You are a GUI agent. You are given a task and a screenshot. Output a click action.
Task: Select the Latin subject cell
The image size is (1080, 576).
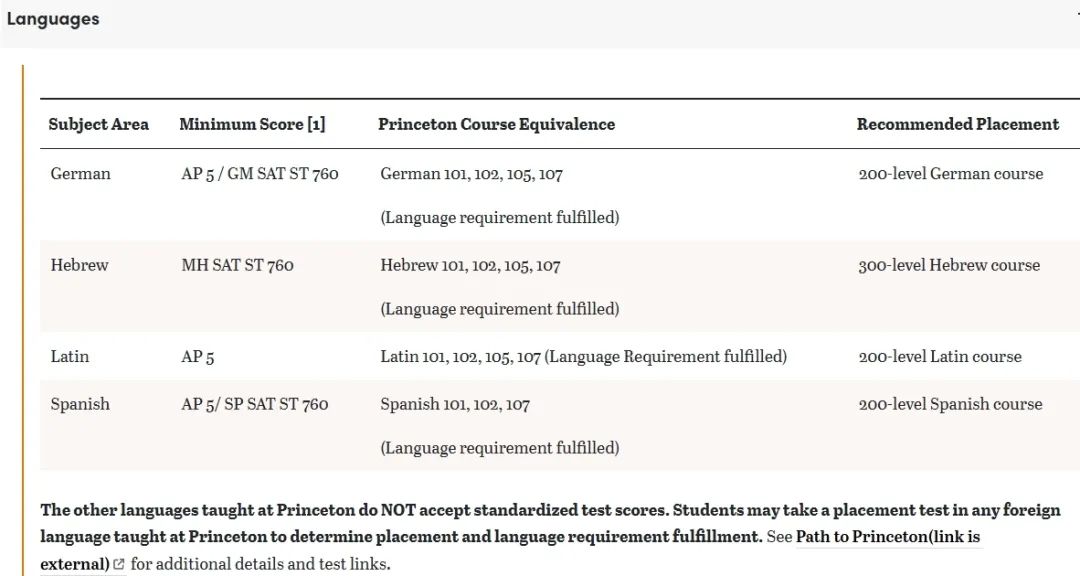click(x=70, y=356)
